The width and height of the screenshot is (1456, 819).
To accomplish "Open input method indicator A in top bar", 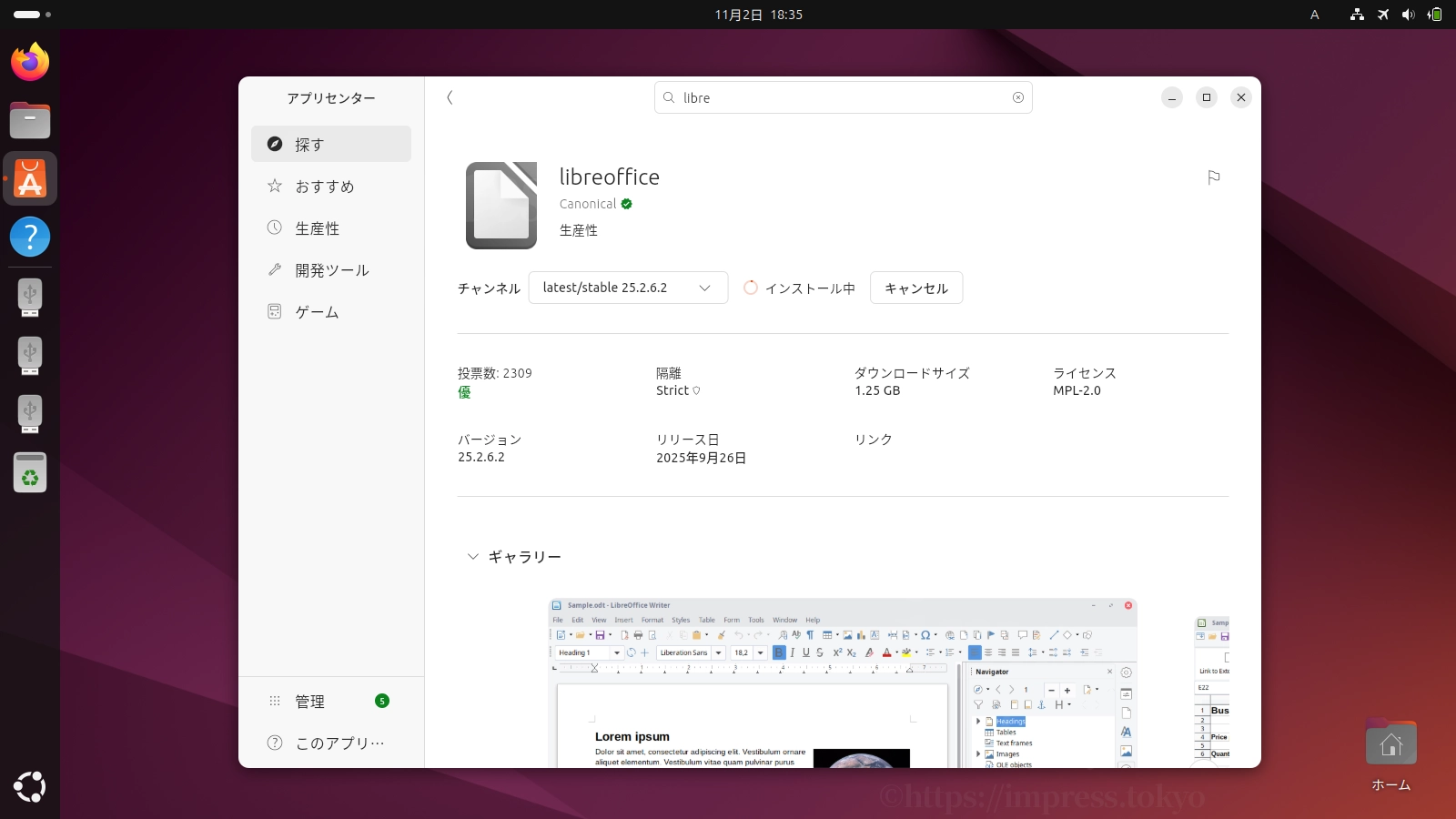I will [1314, 15].
